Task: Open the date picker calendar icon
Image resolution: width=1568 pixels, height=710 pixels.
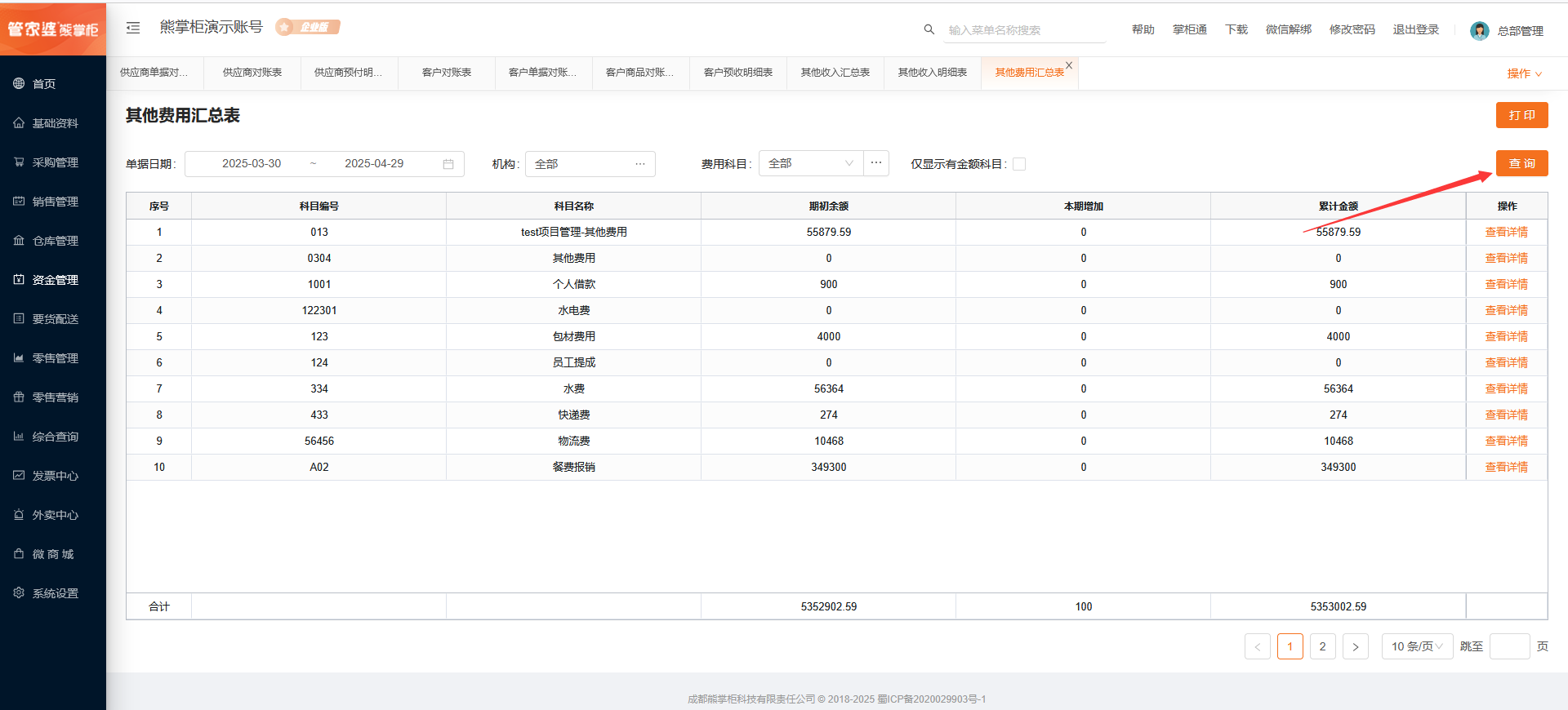Action: (448, 164)
